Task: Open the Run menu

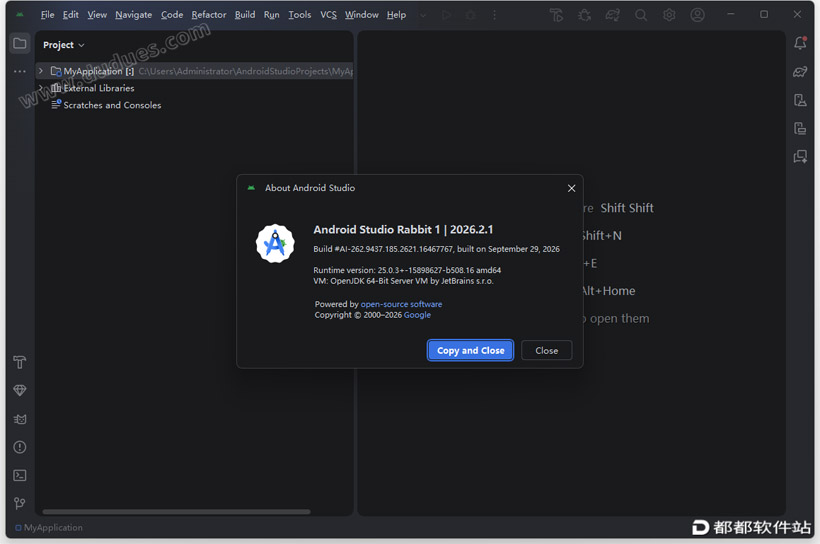Action: click(x=271, y=15)
